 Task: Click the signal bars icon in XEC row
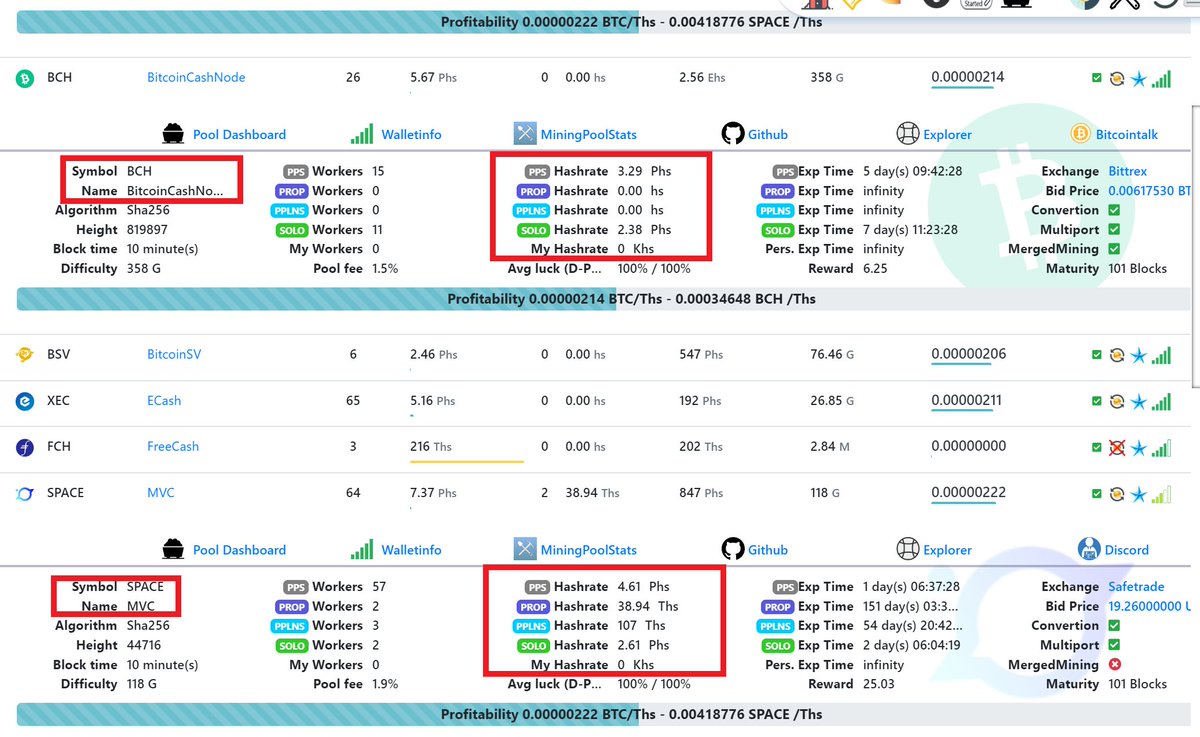pos(1161,401)
